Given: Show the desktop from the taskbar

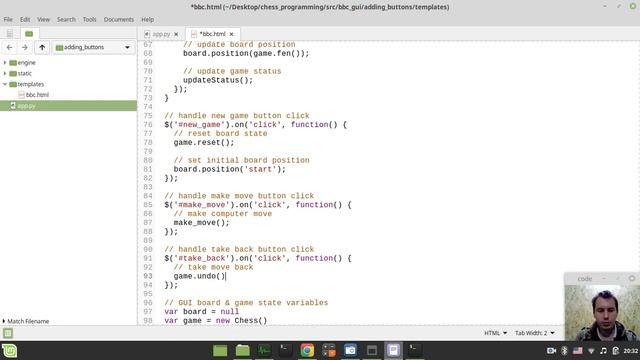Looking at the screenshot, I should (220, 351).
